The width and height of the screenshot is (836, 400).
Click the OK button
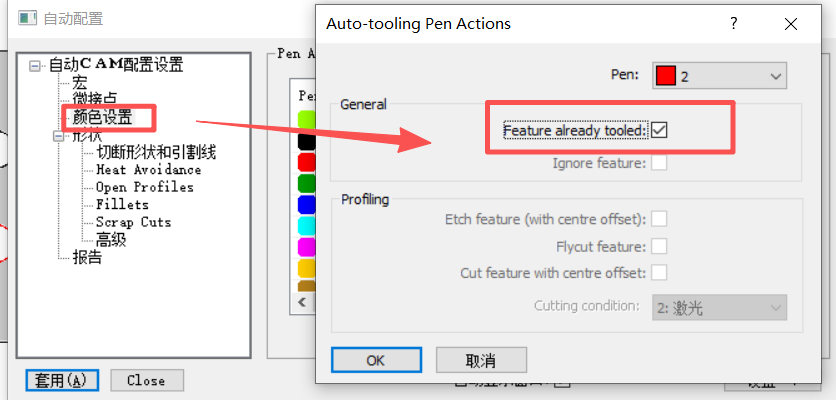pos(375,360)
